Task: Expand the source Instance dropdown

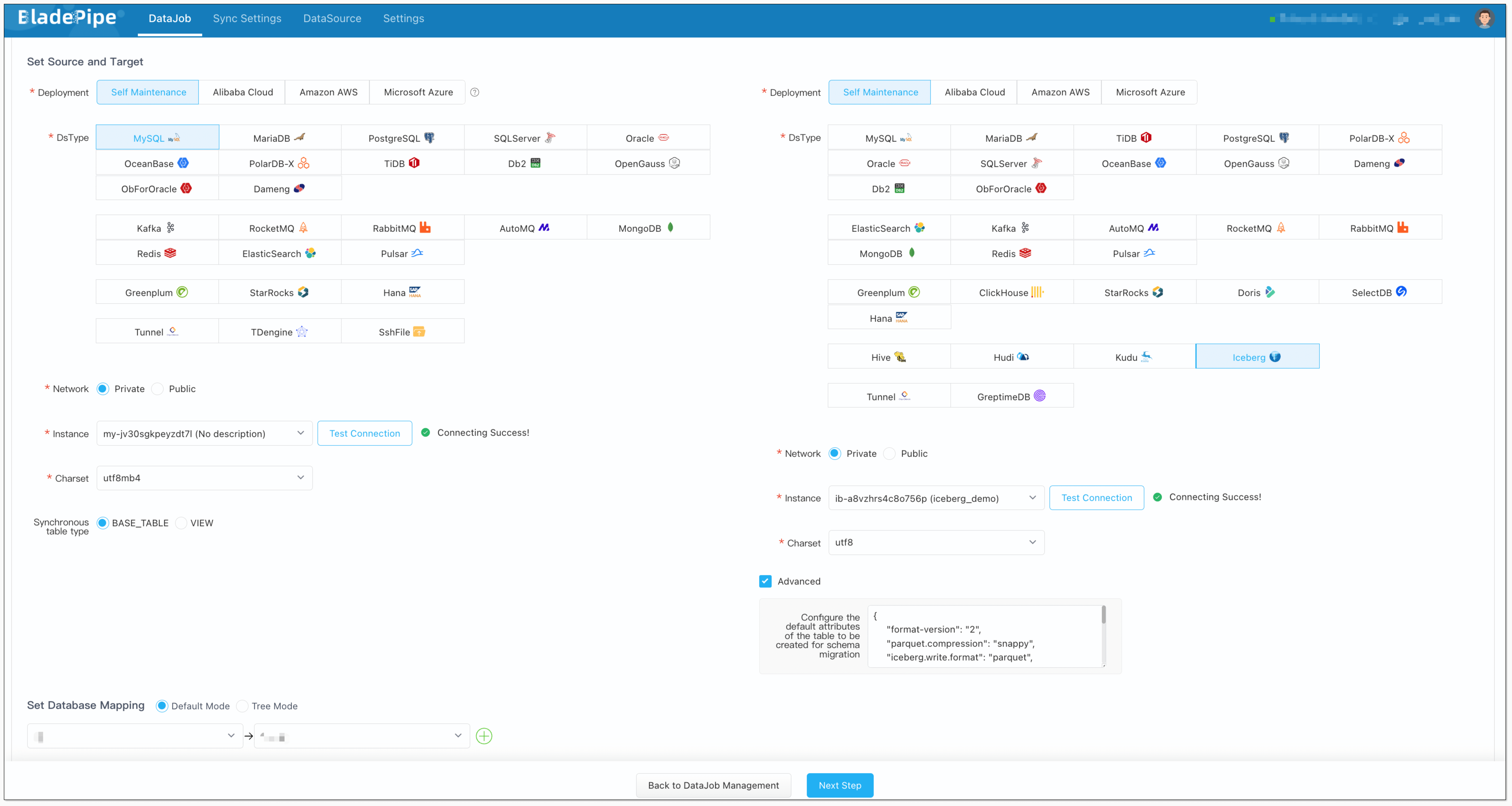Action: click(204, 433)
